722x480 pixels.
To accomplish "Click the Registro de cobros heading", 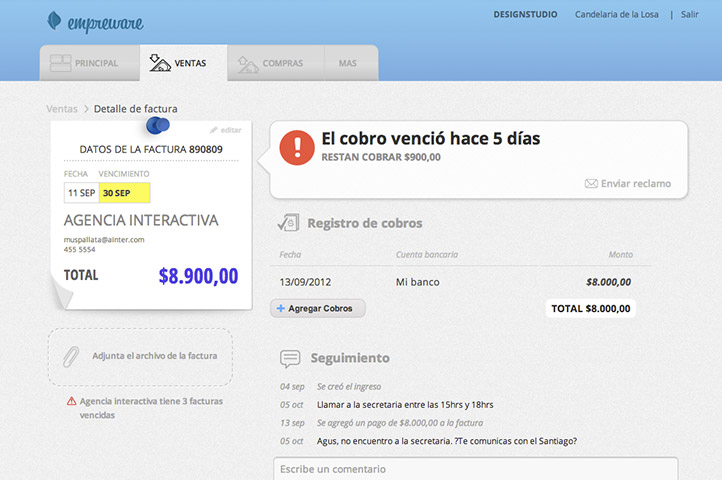I will click(365, 223).
